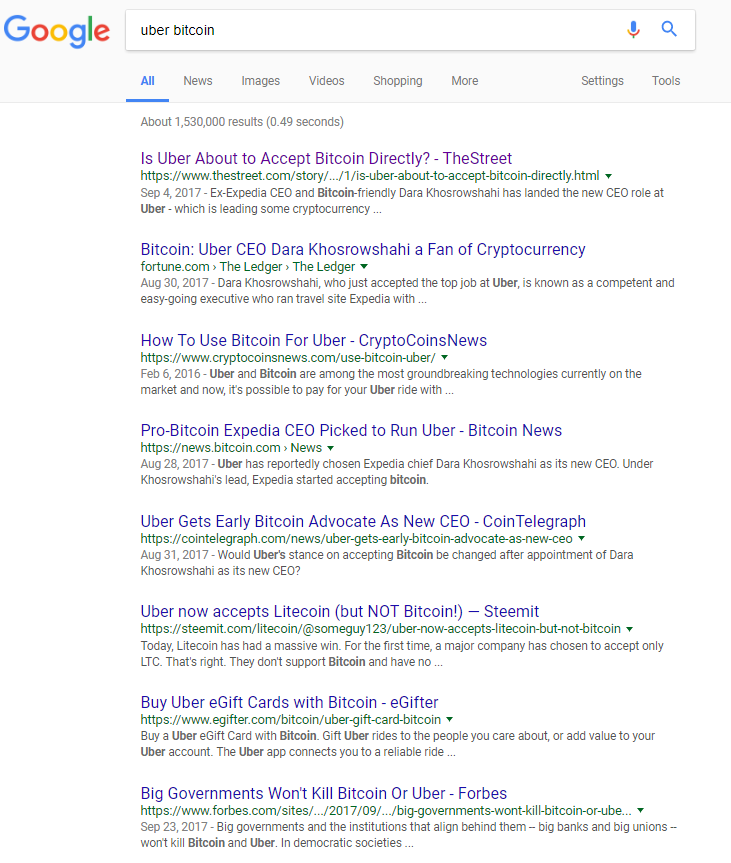Image resolution: width=731 pixels, height=863 pixels.
Task: Click the forbes.com/sites green URL text
Action: tap(386, 811)
